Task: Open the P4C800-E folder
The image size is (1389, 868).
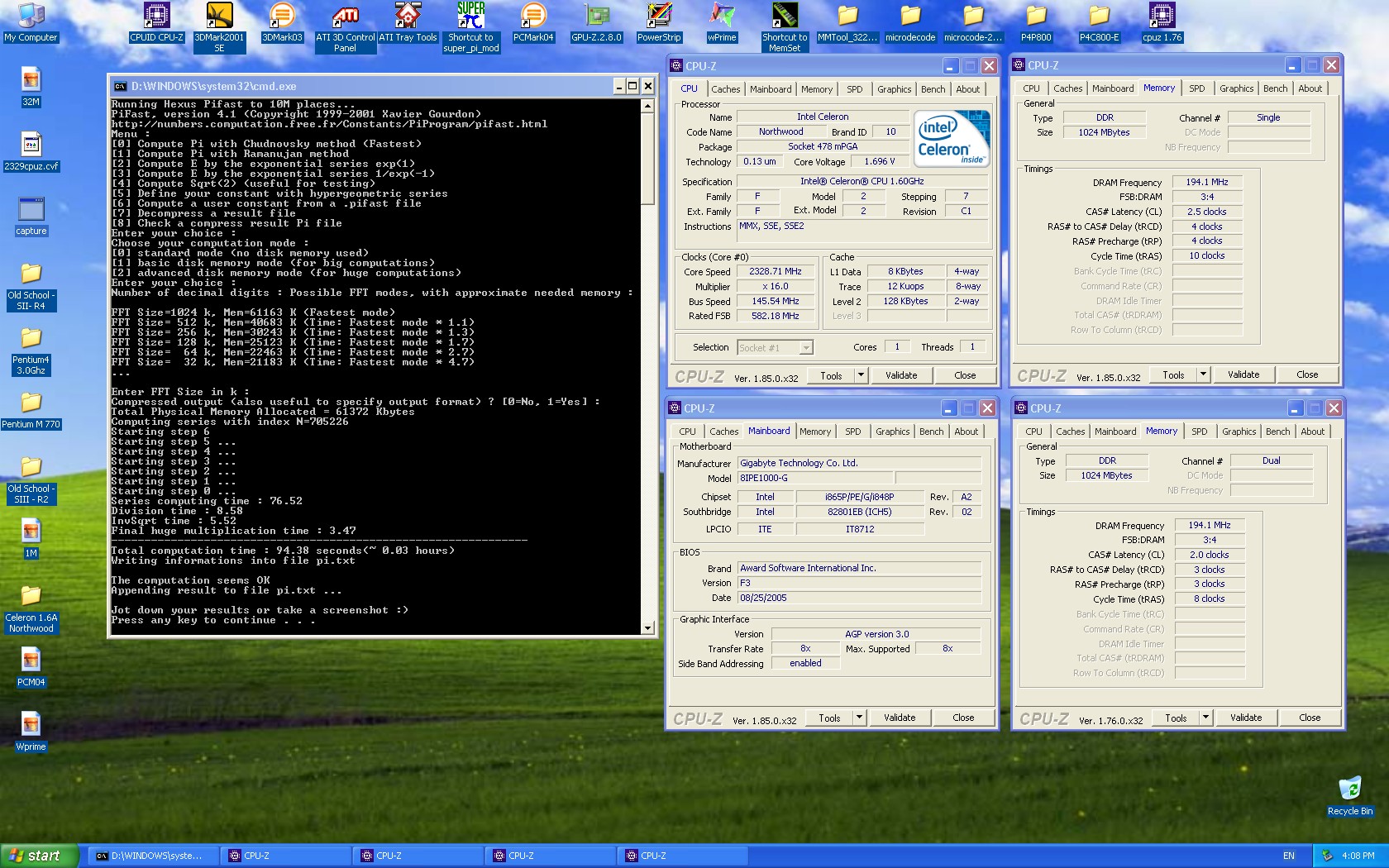Action: pos(1099,23)
